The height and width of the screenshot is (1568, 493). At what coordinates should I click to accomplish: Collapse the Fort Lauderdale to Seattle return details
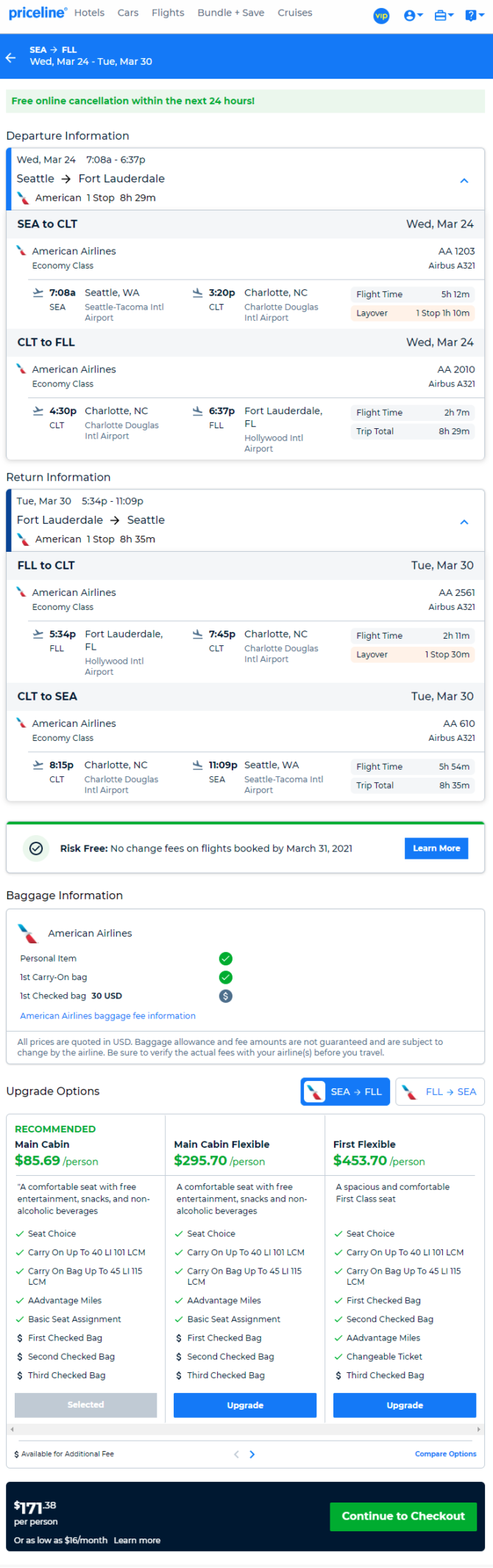pyautogui.click(x=464, y=522)
